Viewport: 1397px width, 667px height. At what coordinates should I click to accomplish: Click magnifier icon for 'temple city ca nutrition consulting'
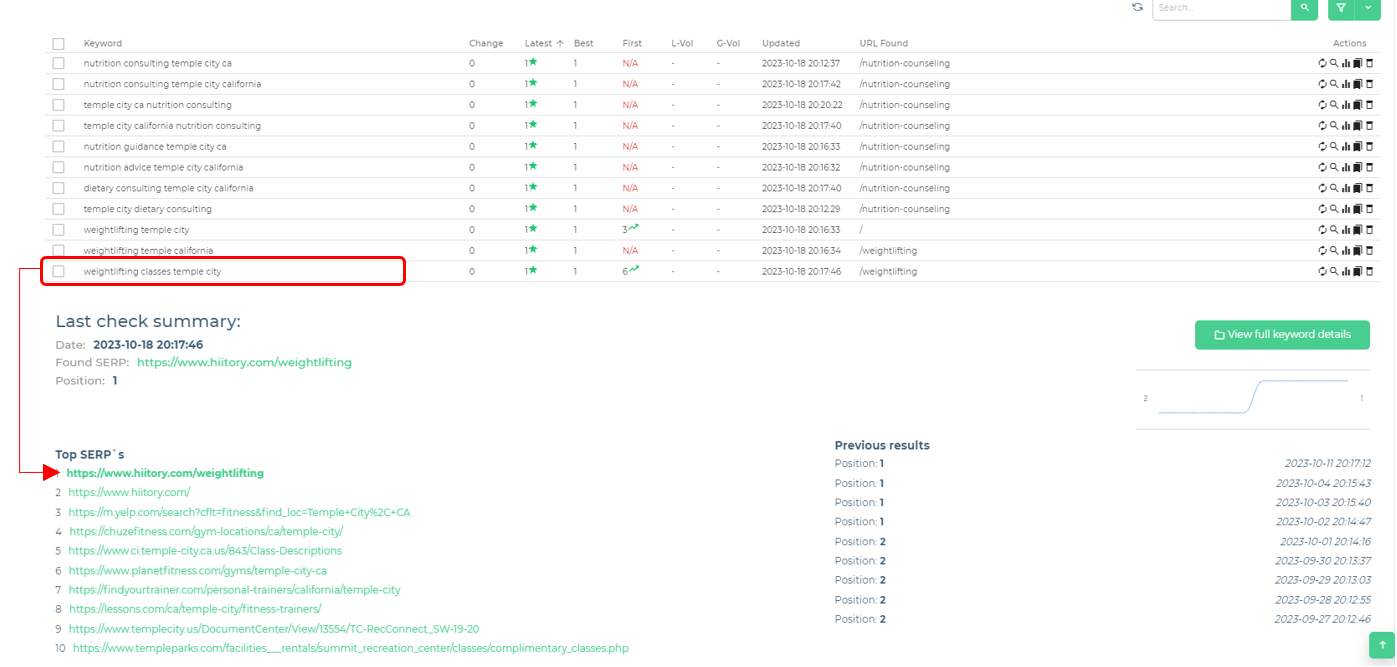[x=1334, y=105]
